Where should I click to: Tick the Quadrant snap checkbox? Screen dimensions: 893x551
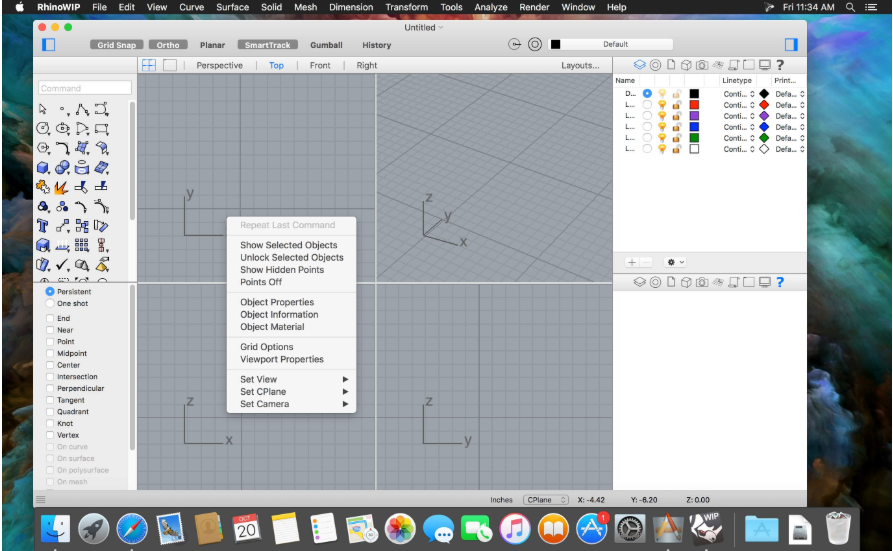[x=50, y=411]
